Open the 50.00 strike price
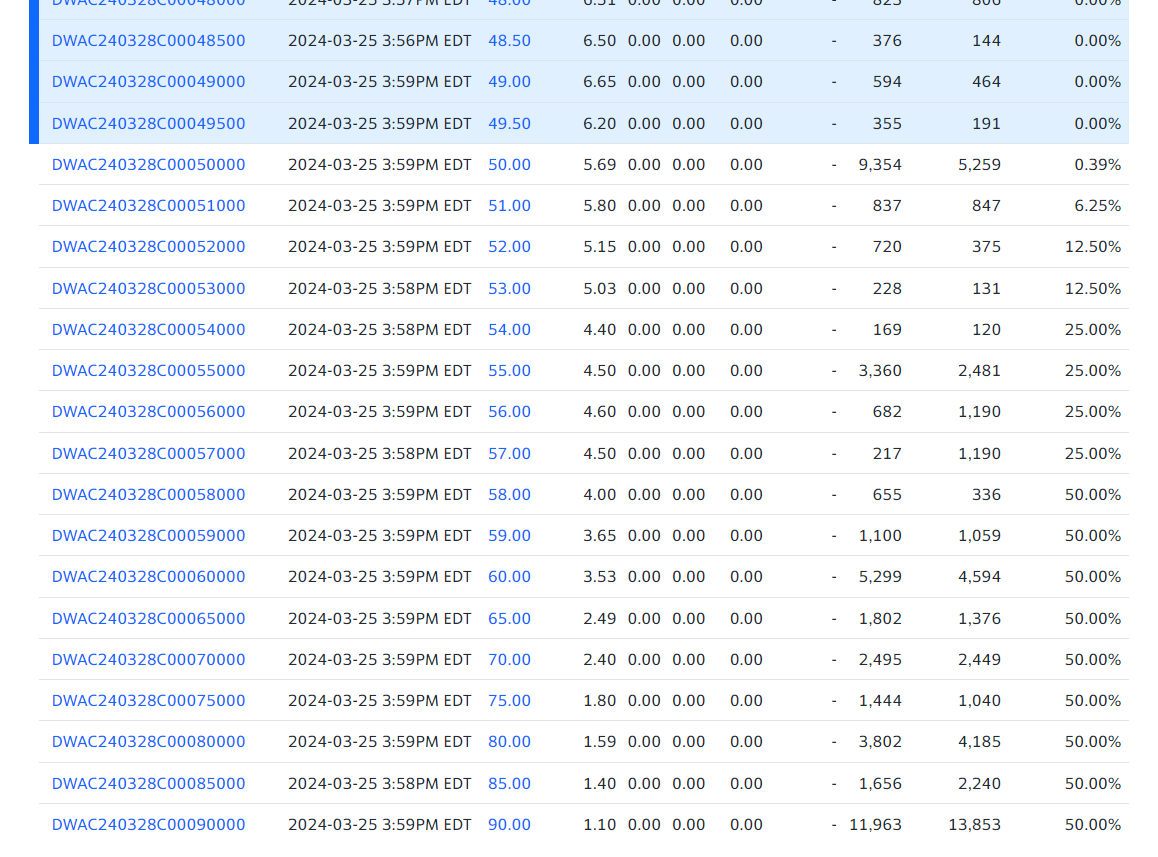Viewport: 1158px width, 857px height. 509,165
